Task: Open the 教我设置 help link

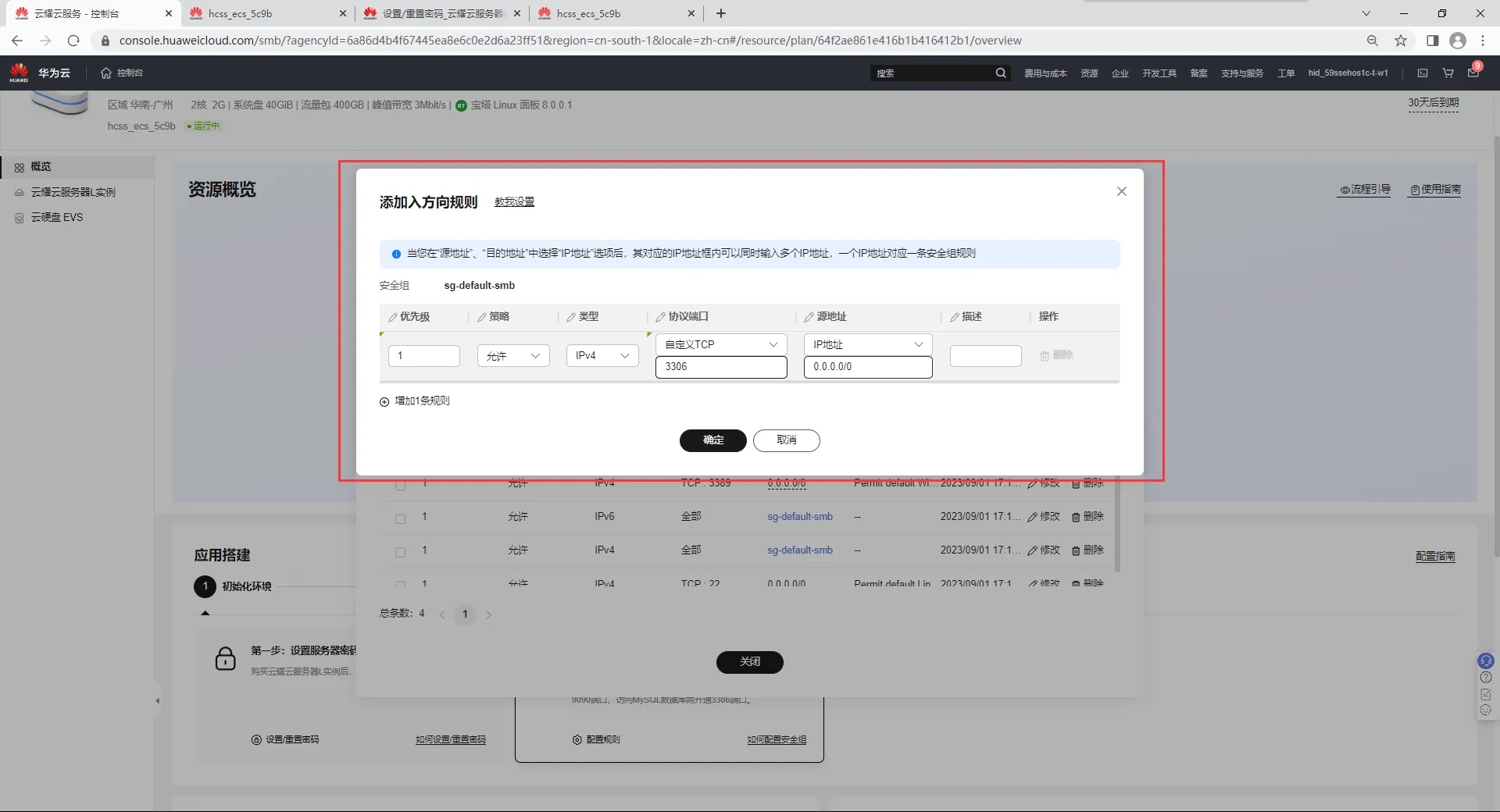Action: [514, 202]
